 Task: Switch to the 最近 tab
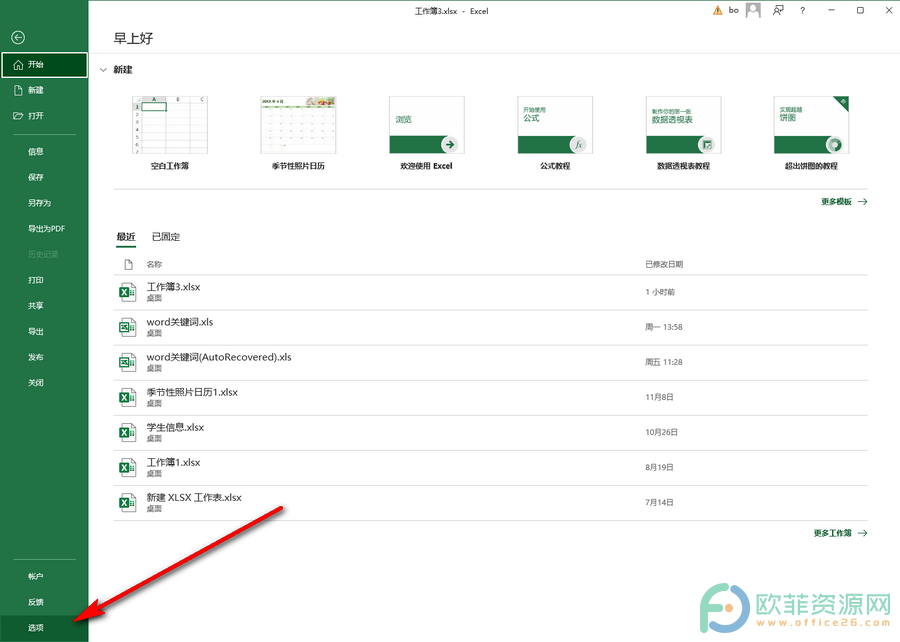click(x=126, y=237)
